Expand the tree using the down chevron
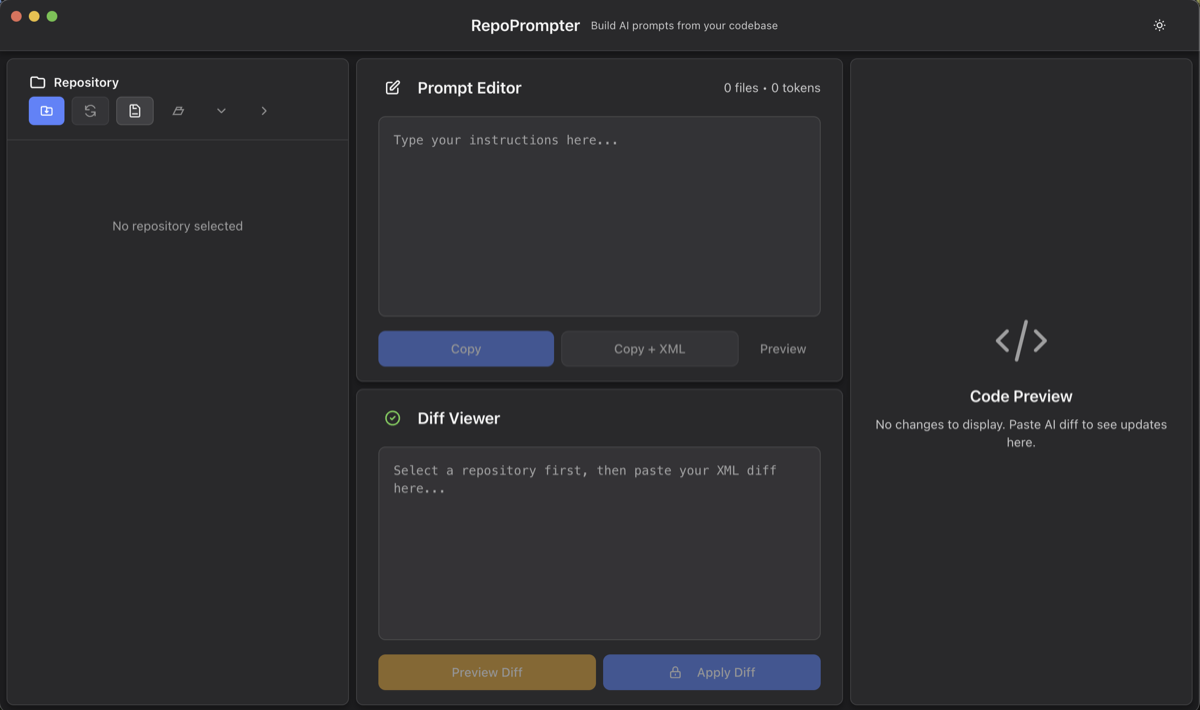This screenshot has height=710, width=1200. coord(221,110)
